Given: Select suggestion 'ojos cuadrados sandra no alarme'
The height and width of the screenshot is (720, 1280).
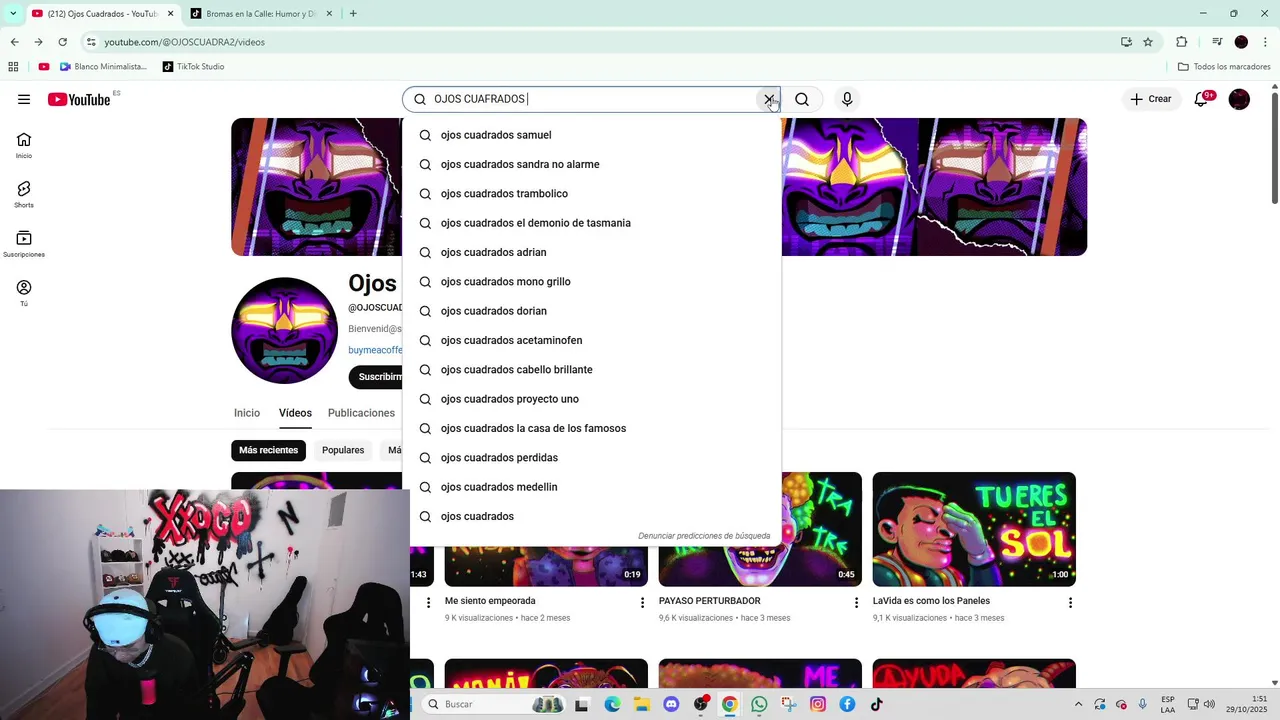Looking at the screenshot, I should tap(592, 164).
